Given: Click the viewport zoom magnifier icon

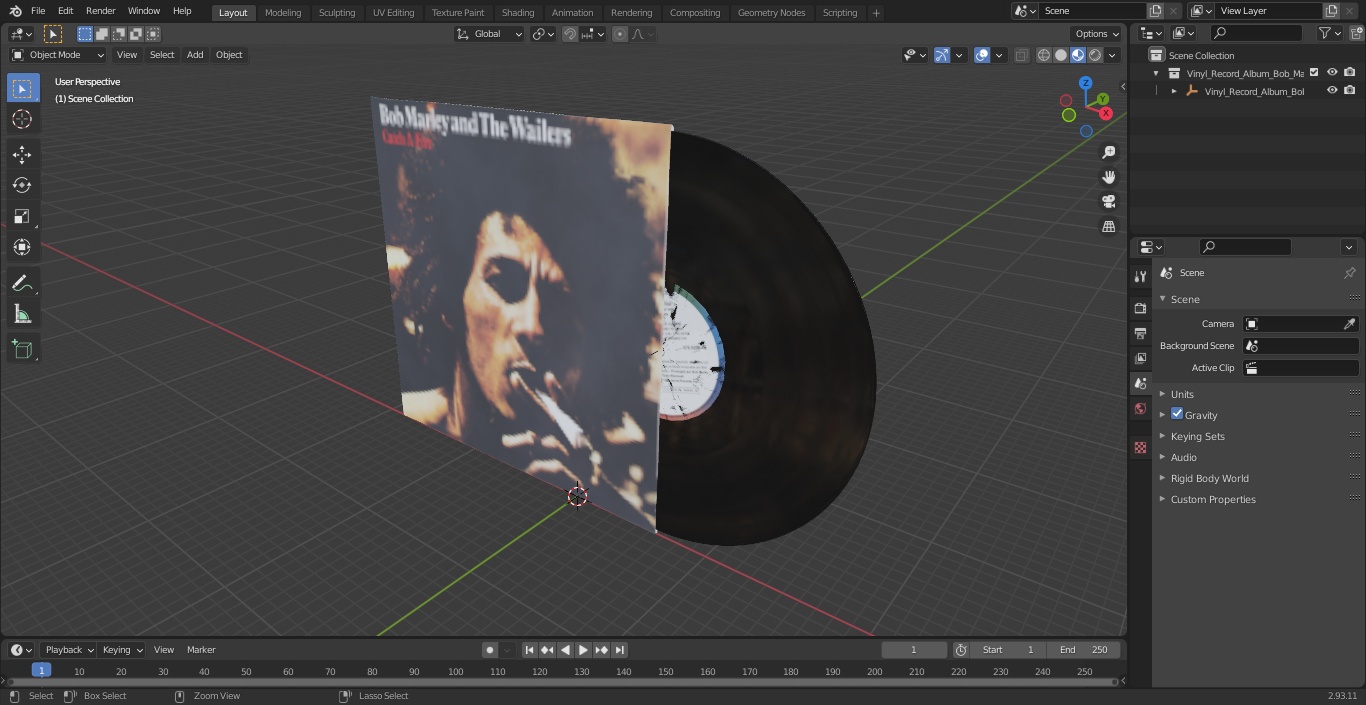Looking at the screenshot, I should click(x=1108, y=152).
